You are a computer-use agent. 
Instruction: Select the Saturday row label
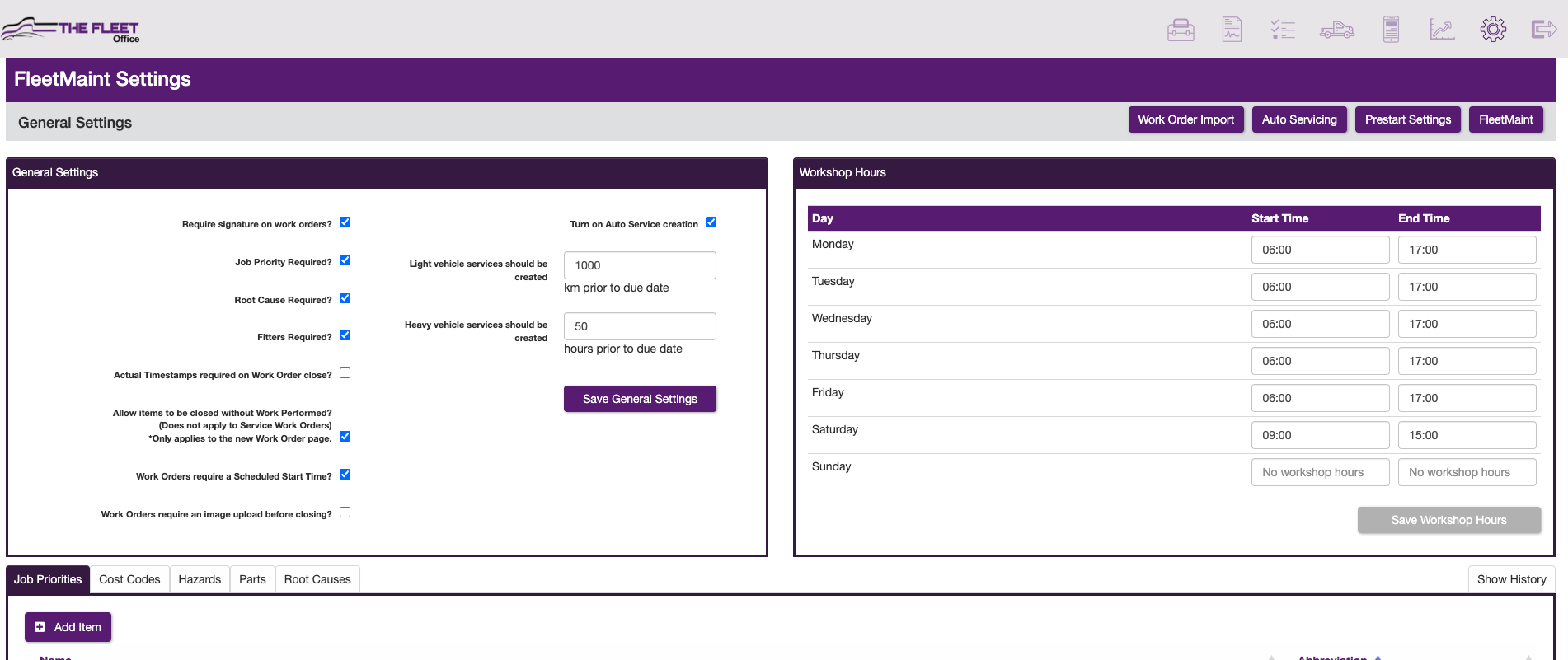[835, 429]
